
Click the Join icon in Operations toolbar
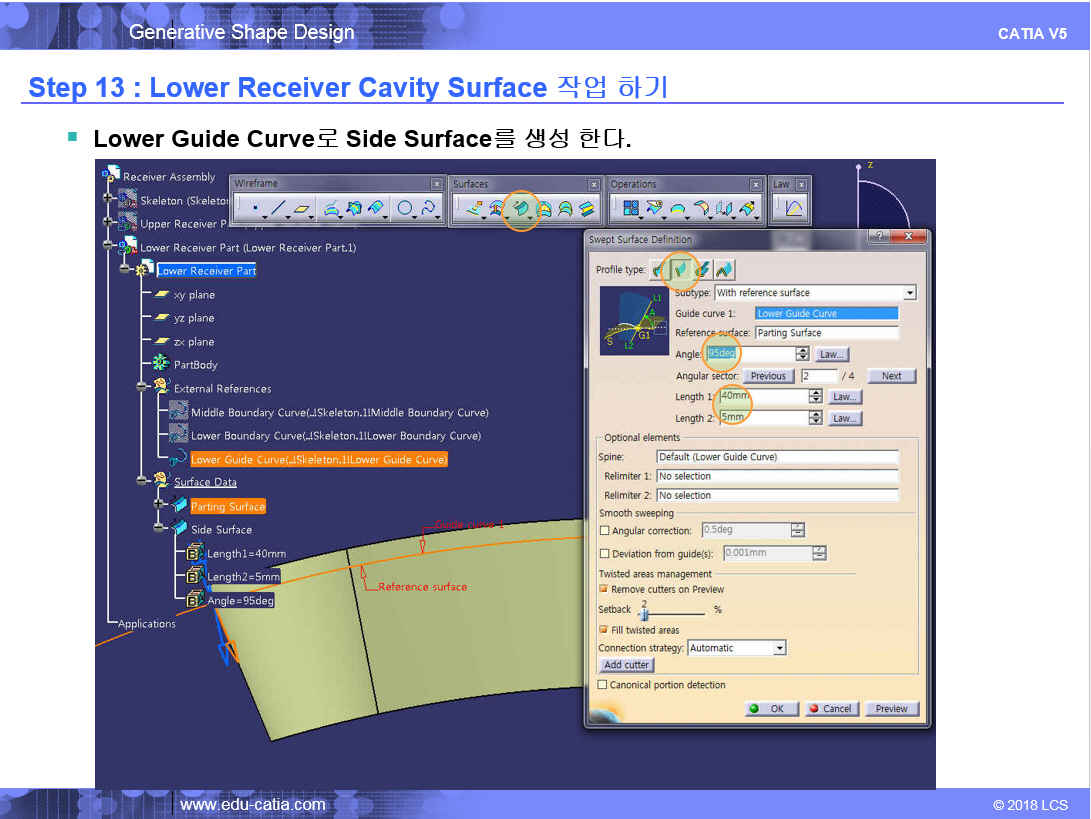click(632, 209)
